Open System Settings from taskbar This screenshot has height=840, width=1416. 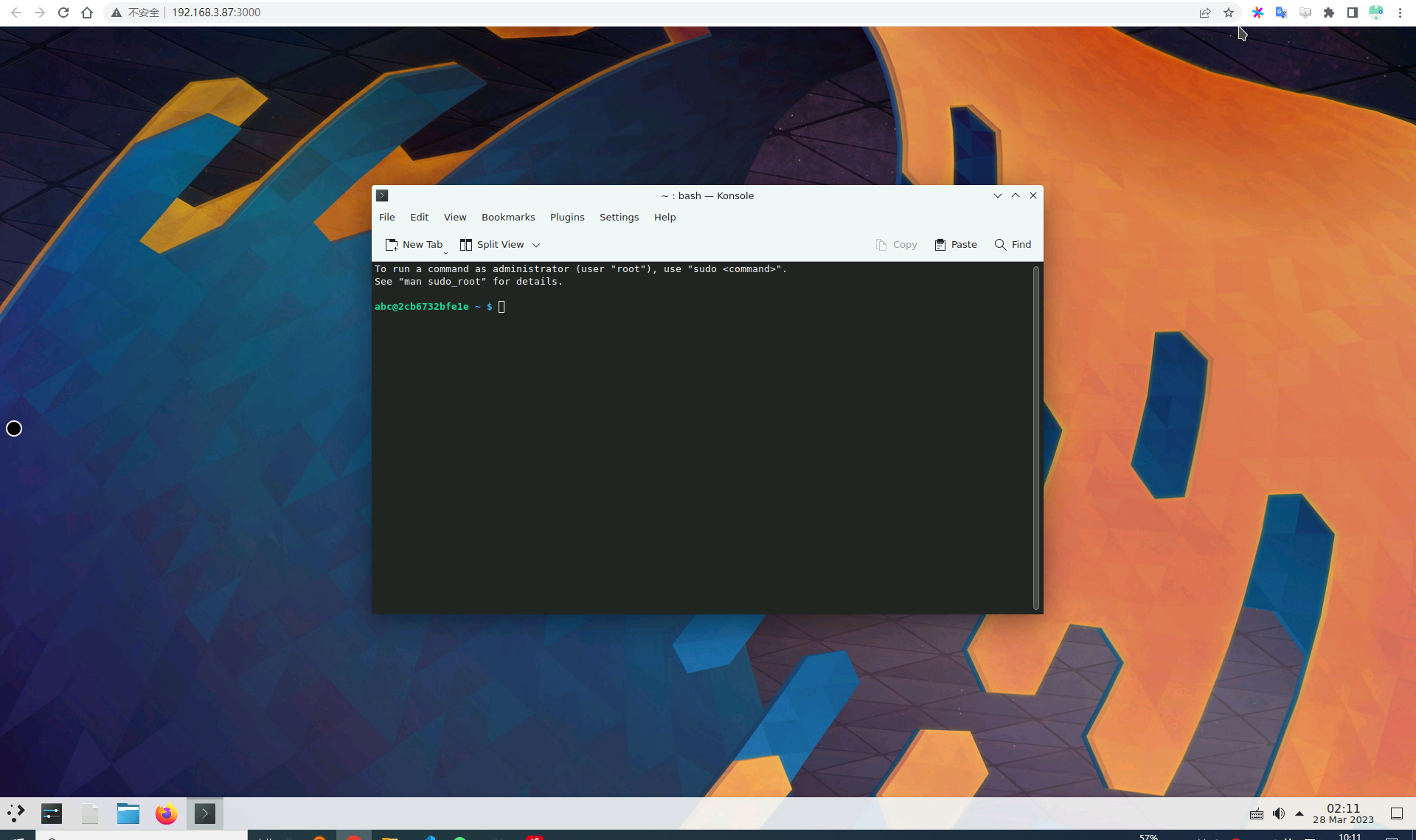[x=52, y=813]
